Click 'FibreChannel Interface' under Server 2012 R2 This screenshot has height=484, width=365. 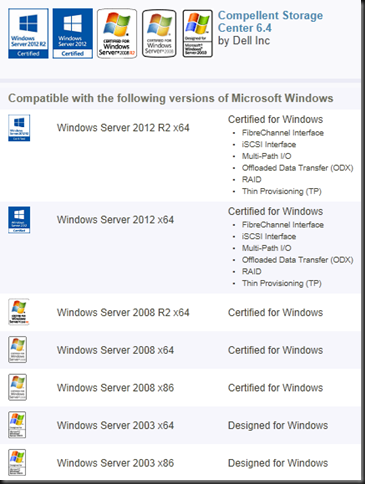(x=283, y=133)
